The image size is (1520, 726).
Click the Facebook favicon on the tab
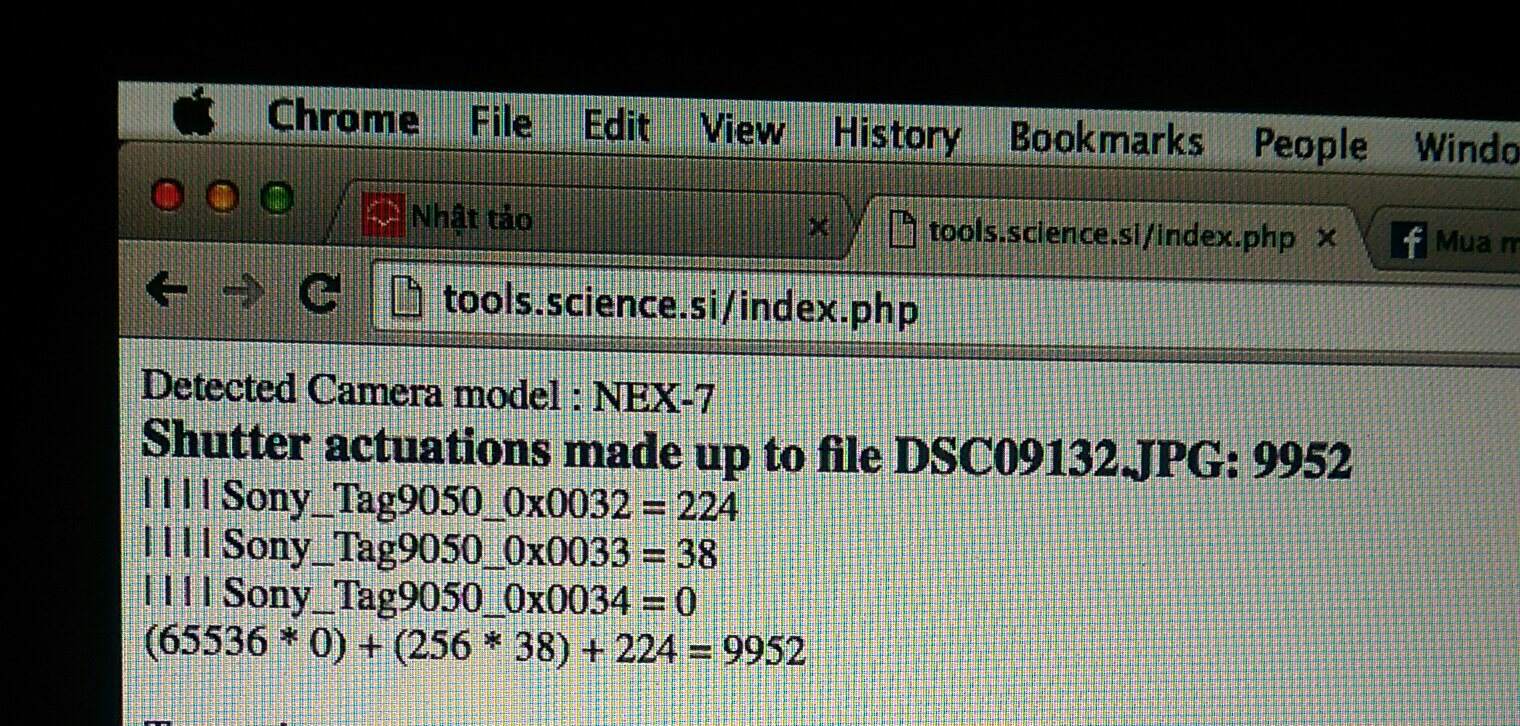point(1408,242)
